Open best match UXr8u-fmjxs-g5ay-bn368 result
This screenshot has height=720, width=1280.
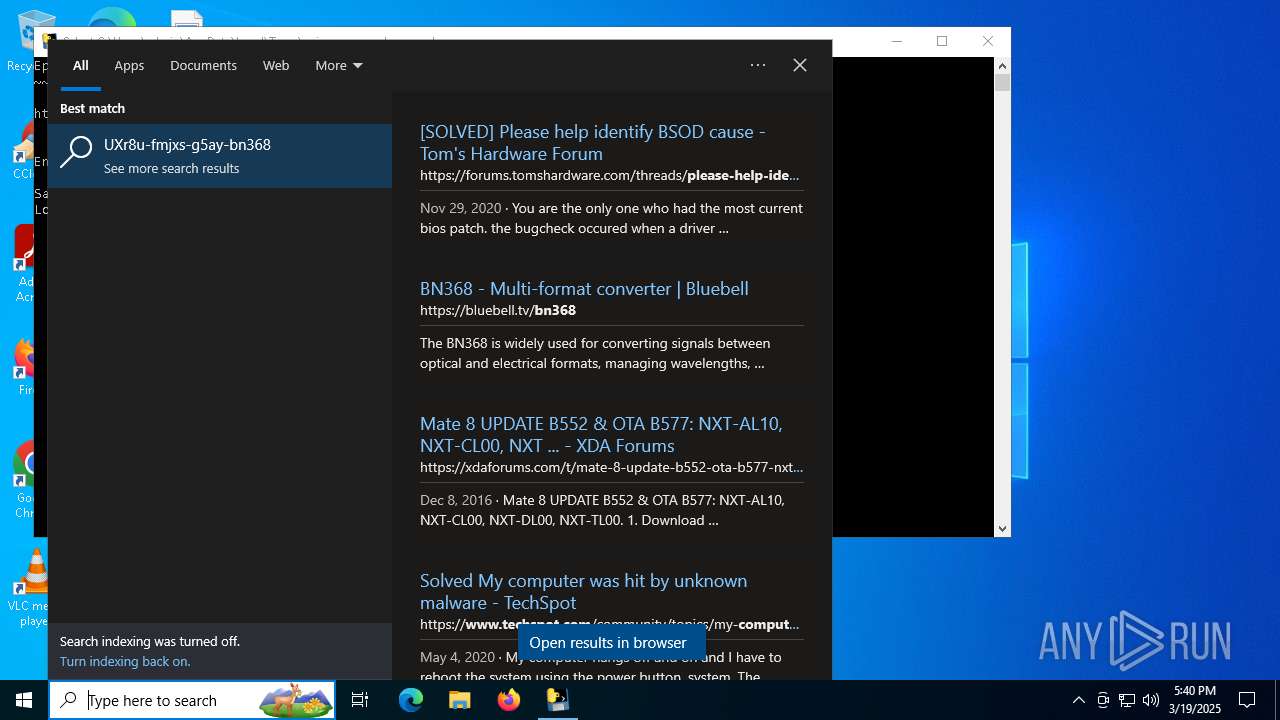click(x=220, y=155)
